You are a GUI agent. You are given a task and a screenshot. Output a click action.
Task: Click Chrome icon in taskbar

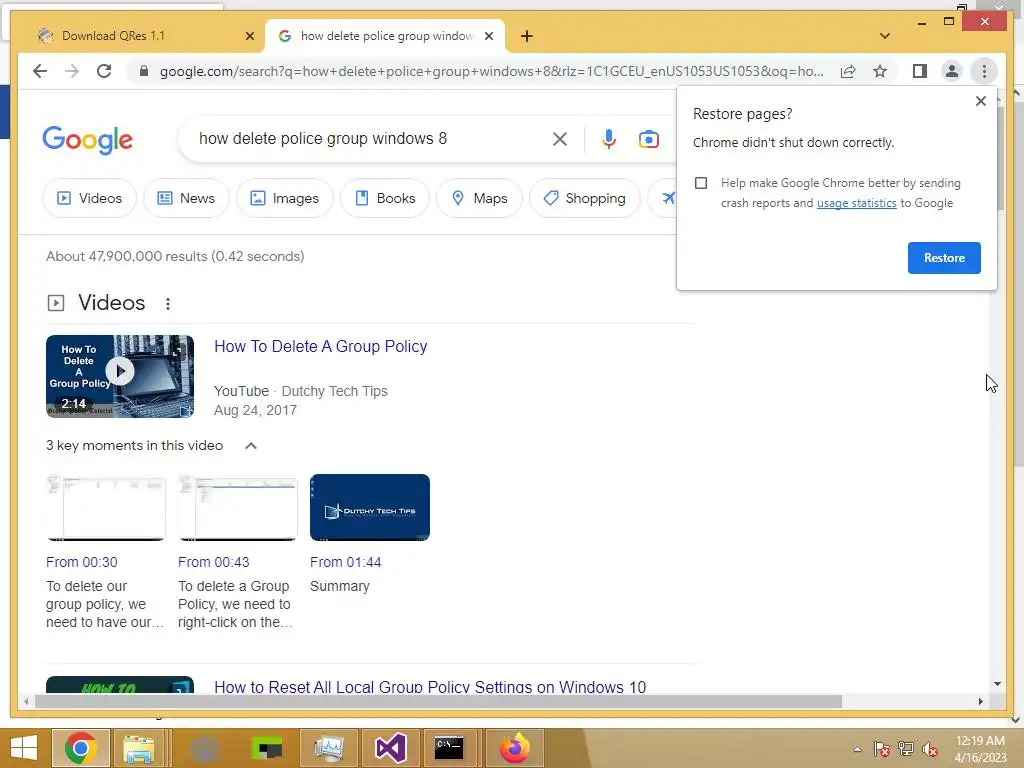pyautogui.click(x=80, y=748)
